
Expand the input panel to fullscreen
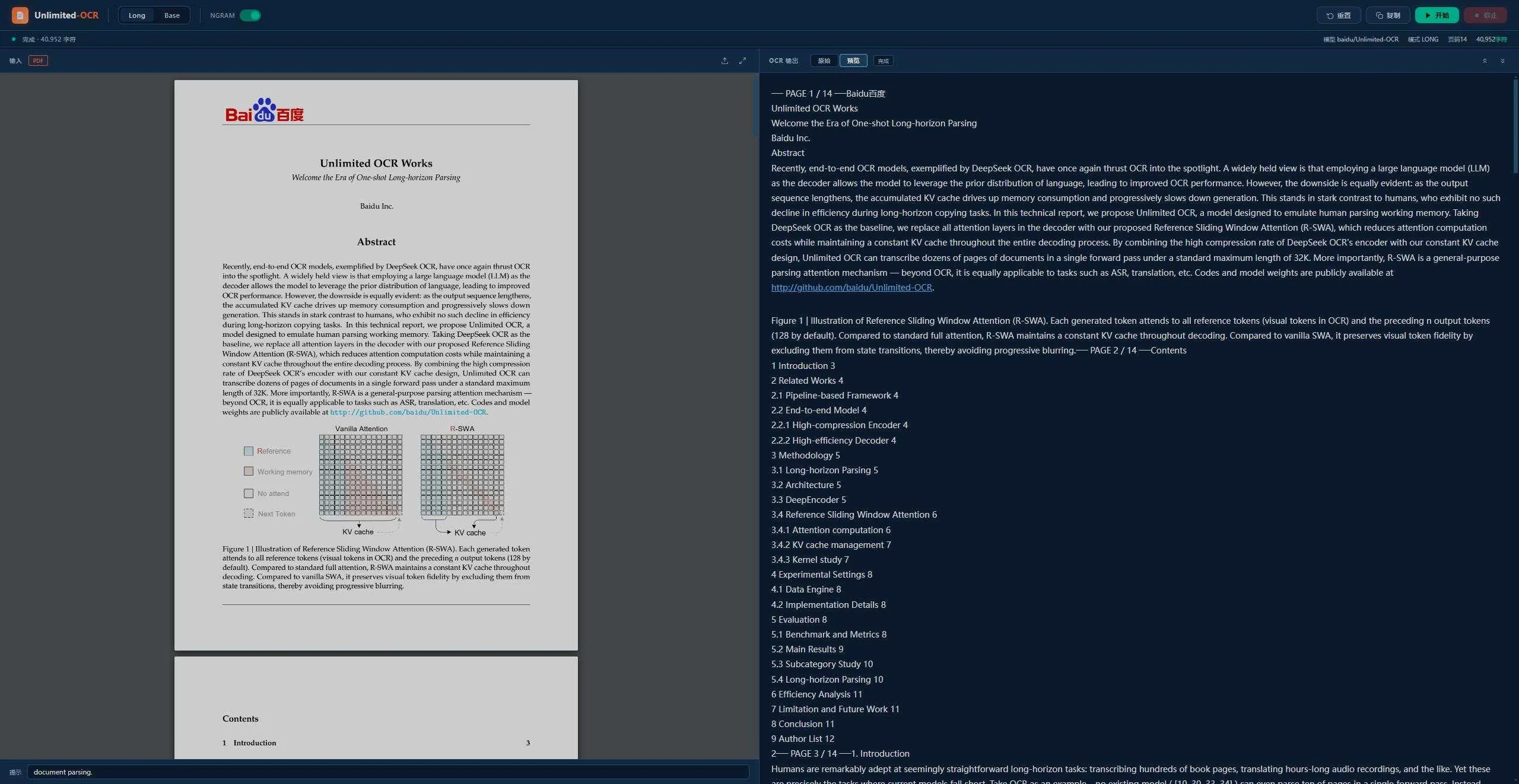[742, 61]
